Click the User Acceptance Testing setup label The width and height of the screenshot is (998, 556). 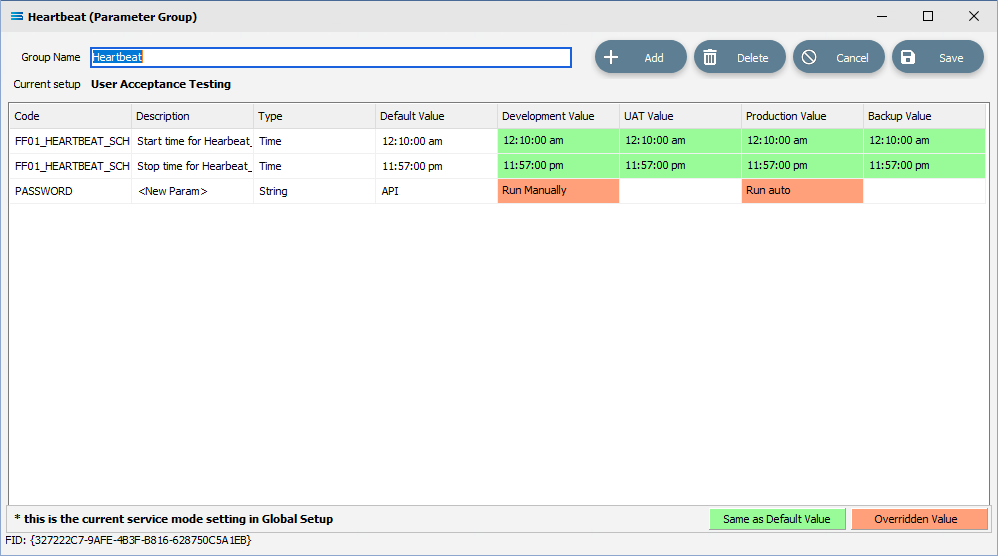point(161,84)
